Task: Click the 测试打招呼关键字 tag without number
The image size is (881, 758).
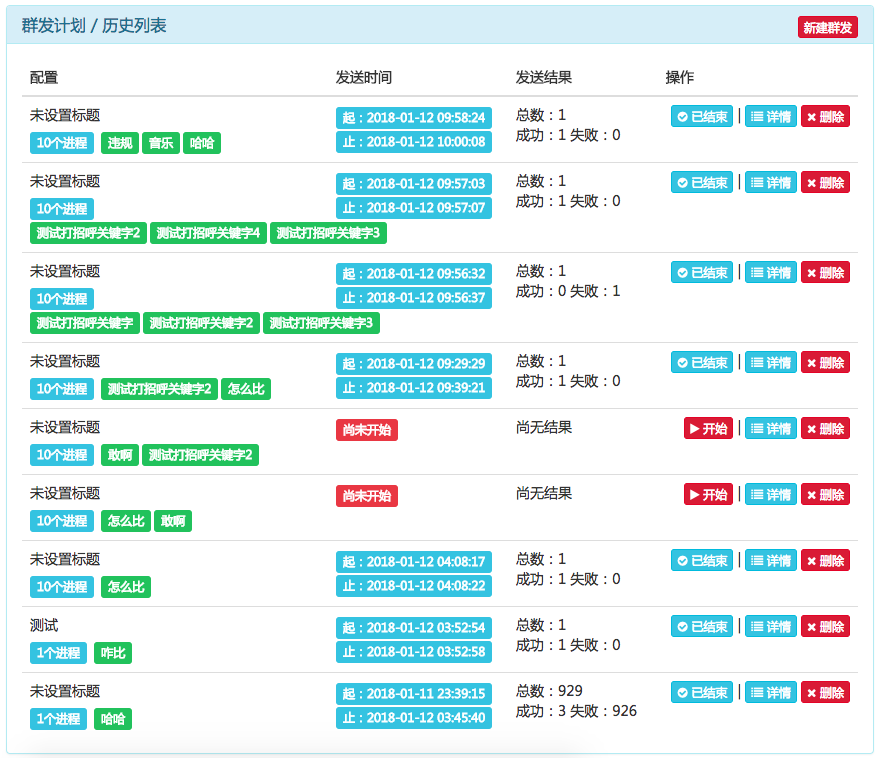Action: click(85, 323)
